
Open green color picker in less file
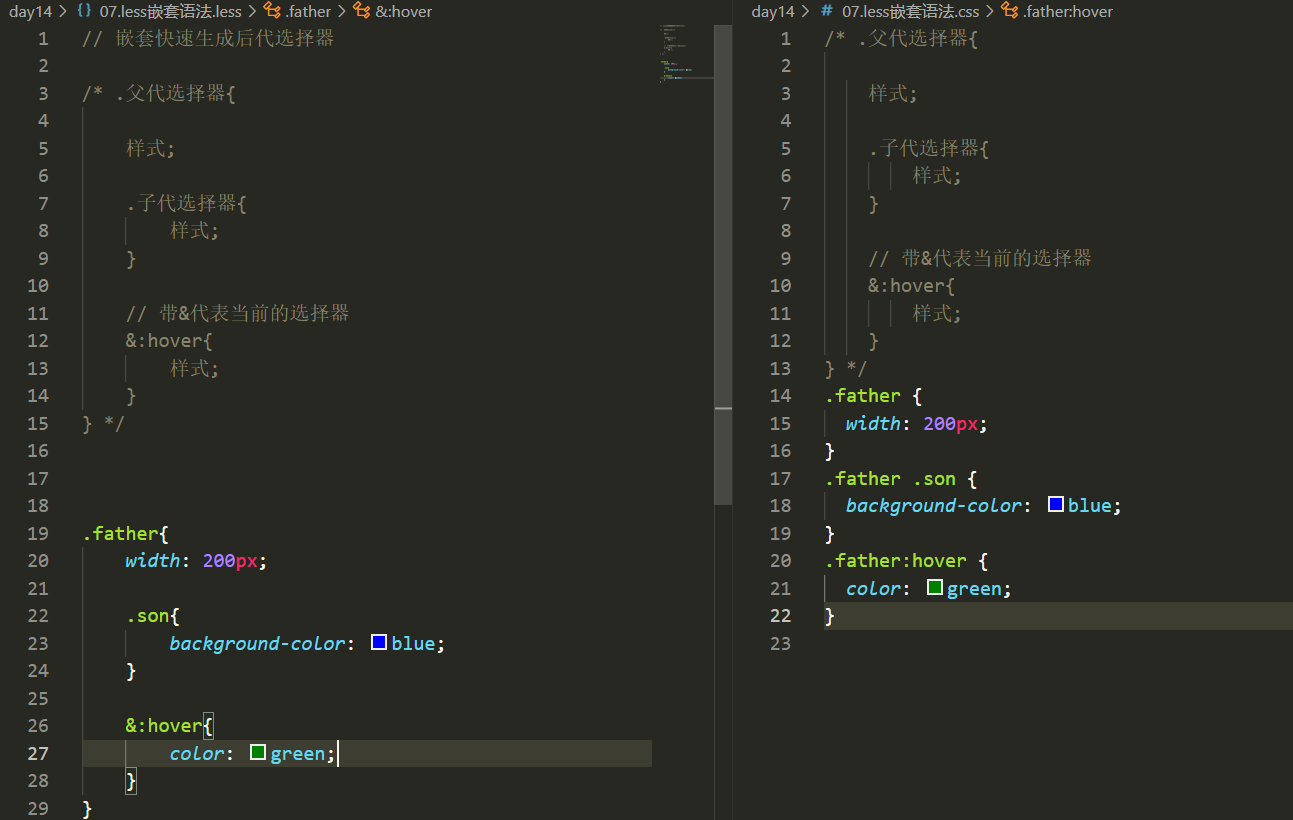coord(258,752)
